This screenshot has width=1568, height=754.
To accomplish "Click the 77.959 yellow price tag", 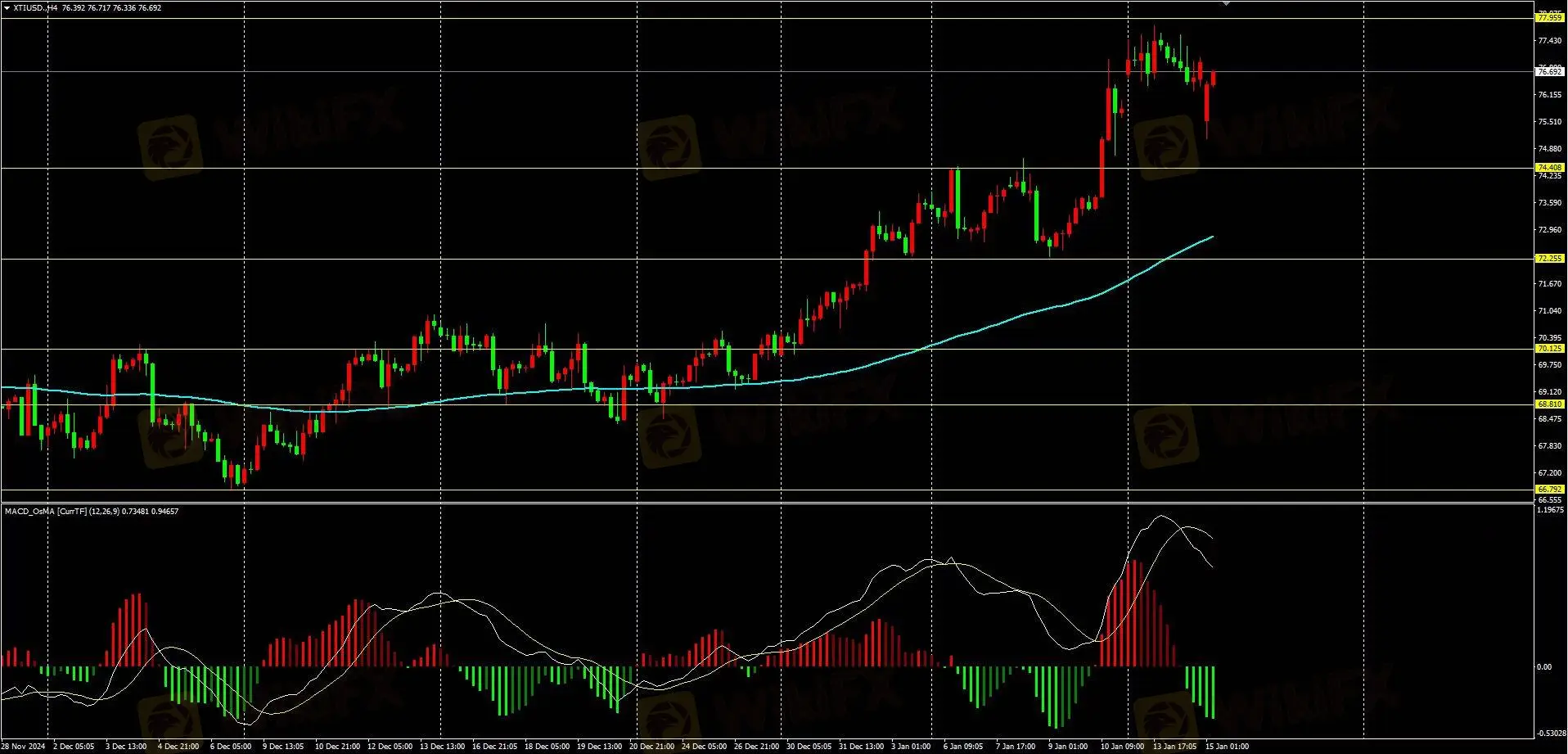I will [x=1550, y=18].
